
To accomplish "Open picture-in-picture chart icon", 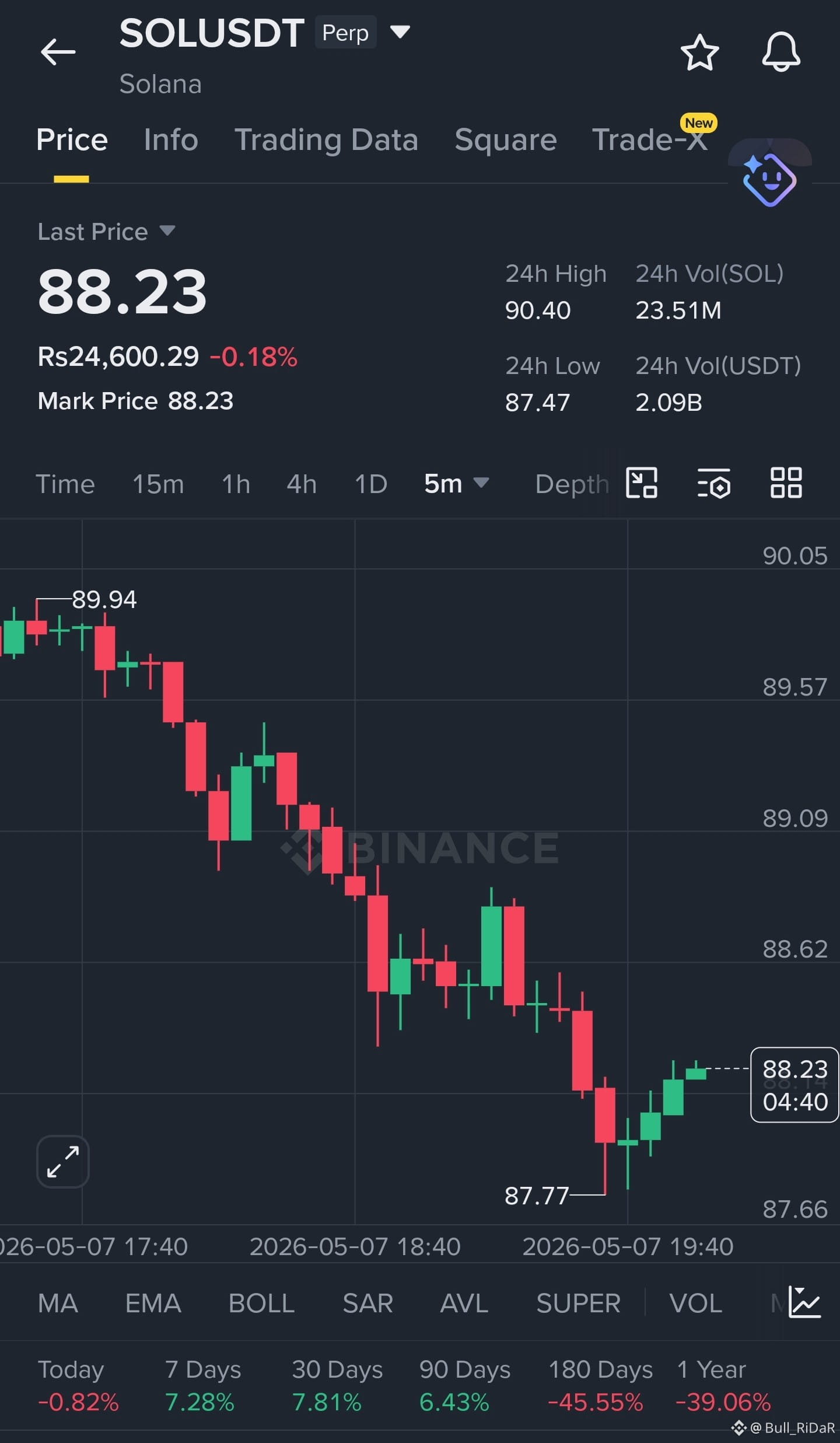I will [641, 483].
